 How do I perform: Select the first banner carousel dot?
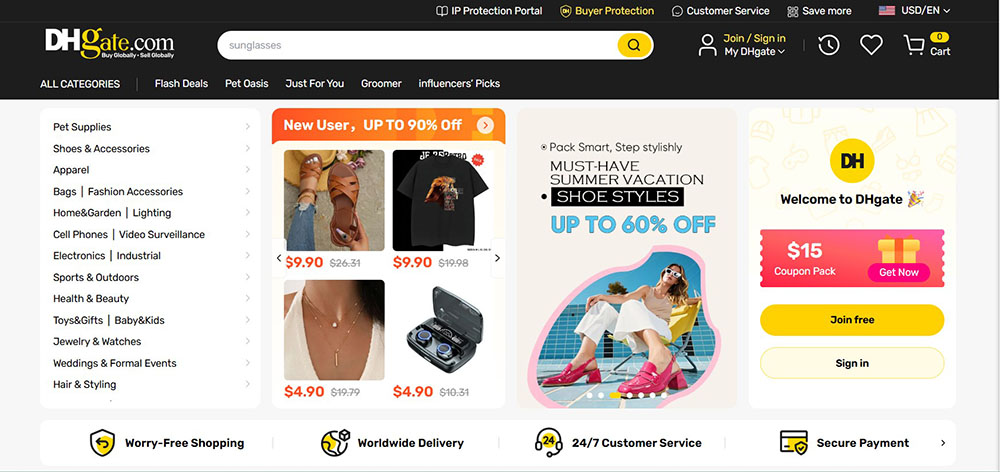coord(589,395)
